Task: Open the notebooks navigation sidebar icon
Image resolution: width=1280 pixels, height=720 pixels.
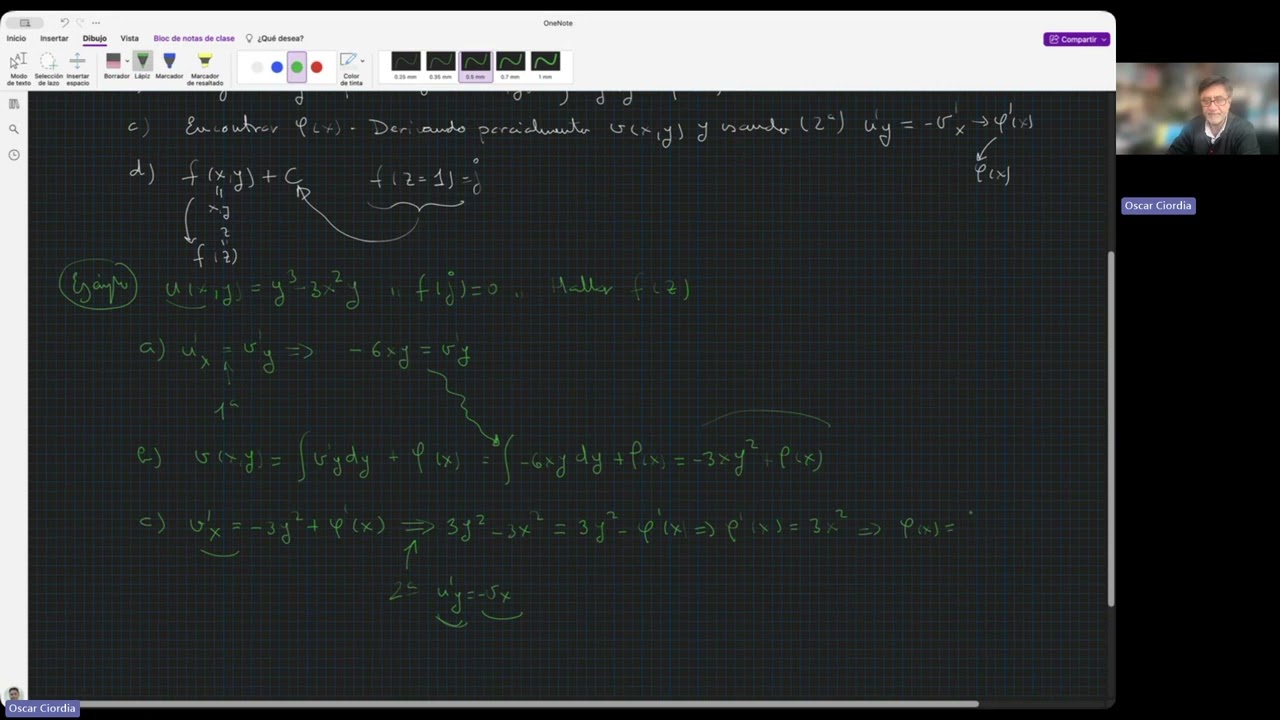Action: (14, 104)
